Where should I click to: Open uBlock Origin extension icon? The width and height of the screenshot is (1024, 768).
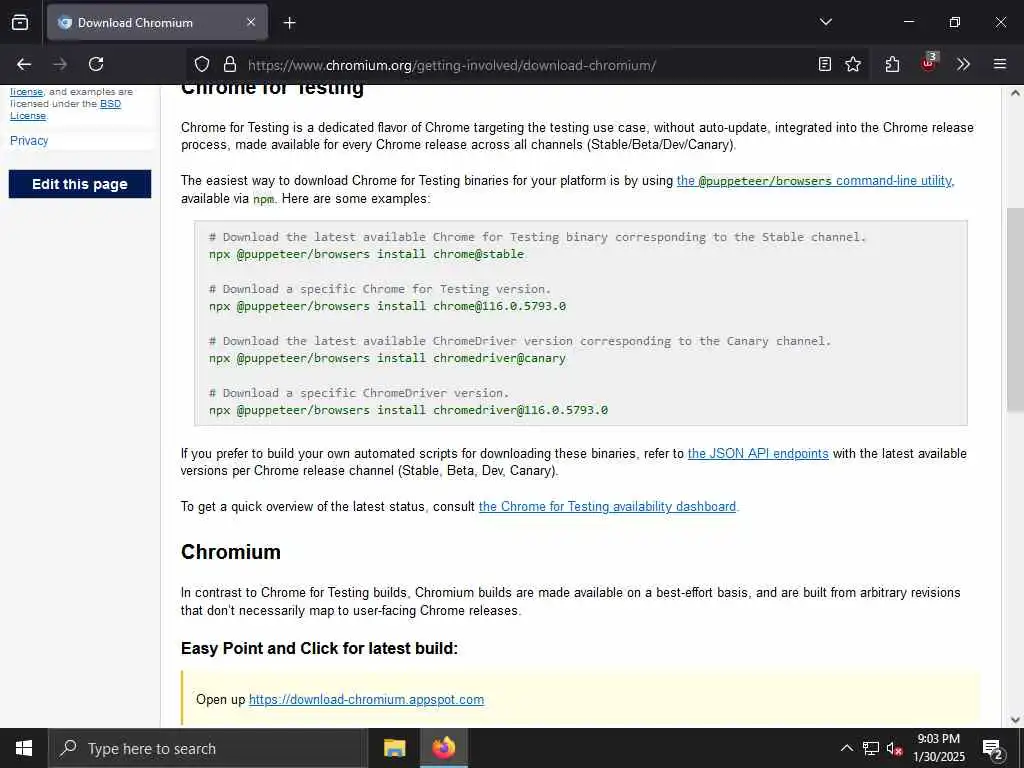(928, 64)
